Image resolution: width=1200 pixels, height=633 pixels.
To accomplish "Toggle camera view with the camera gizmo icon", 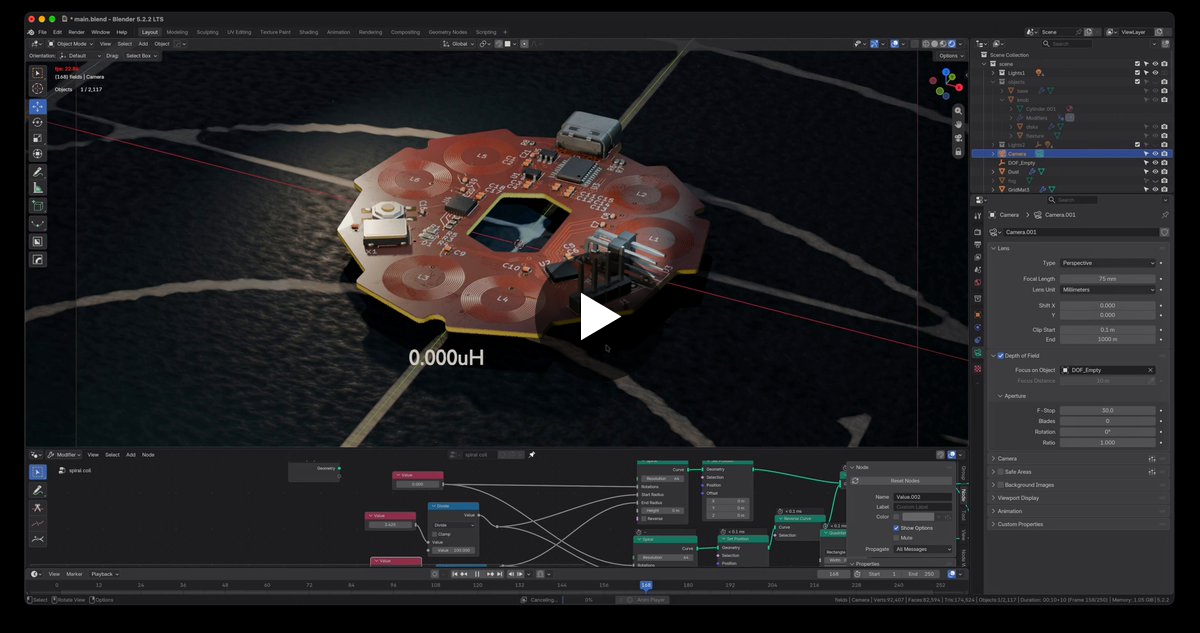I will point(958,137).
